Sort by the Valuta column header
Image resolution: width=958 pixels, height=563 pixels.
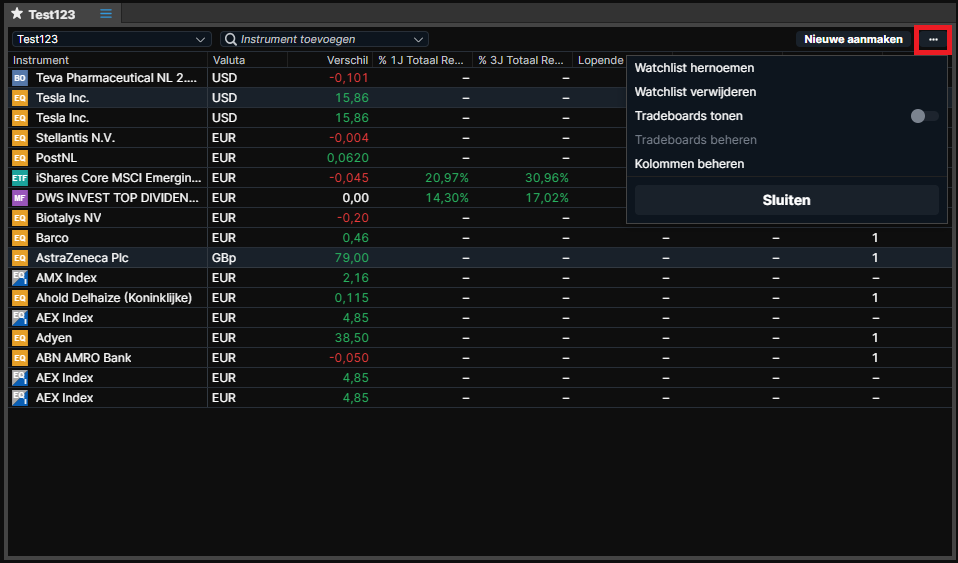pos(229,60)
